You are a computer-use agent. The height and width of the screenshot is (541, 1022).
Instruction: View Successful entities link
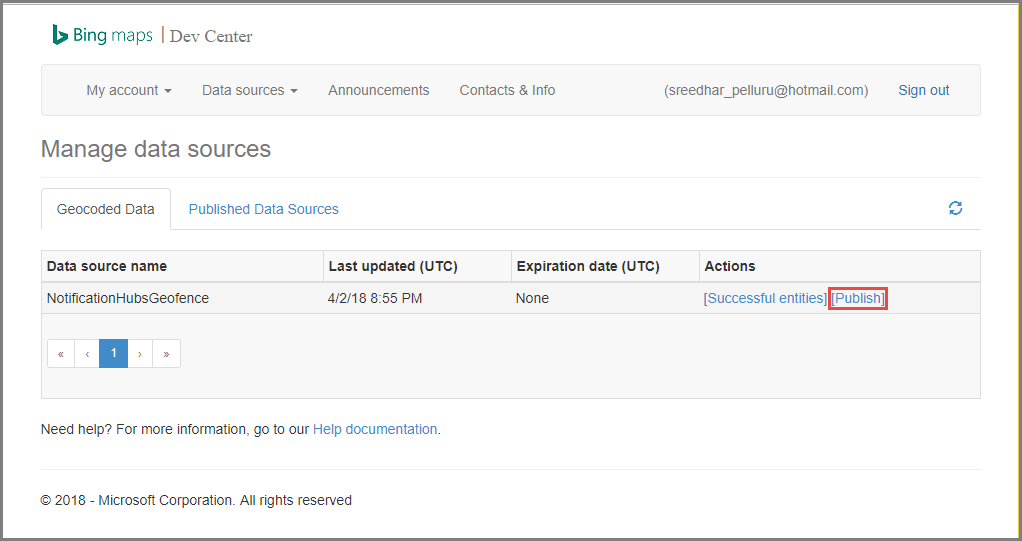(x=766, y=298)
